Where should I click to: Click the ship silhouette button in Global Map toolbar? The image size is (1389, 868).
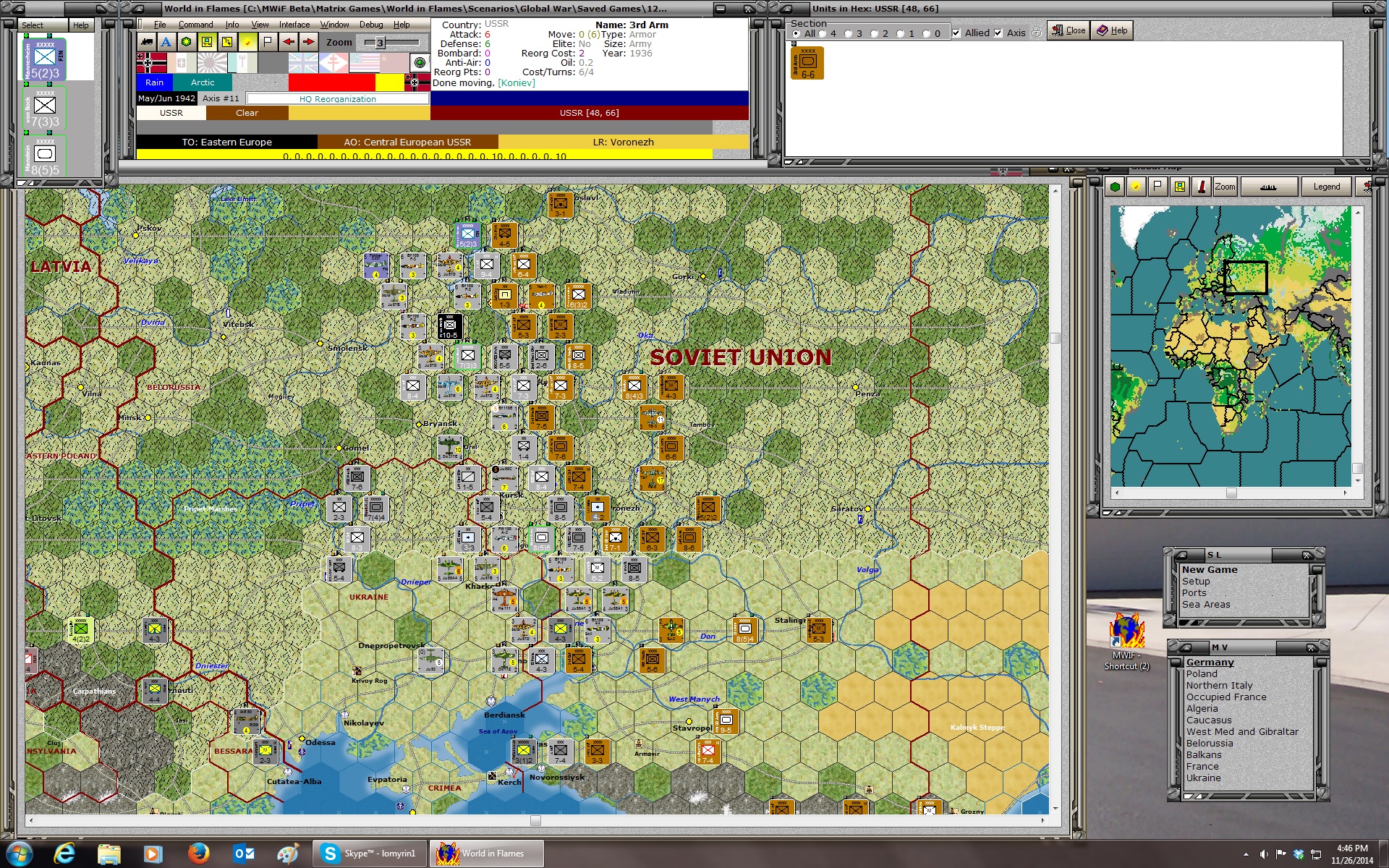(x=1268, y=187)
